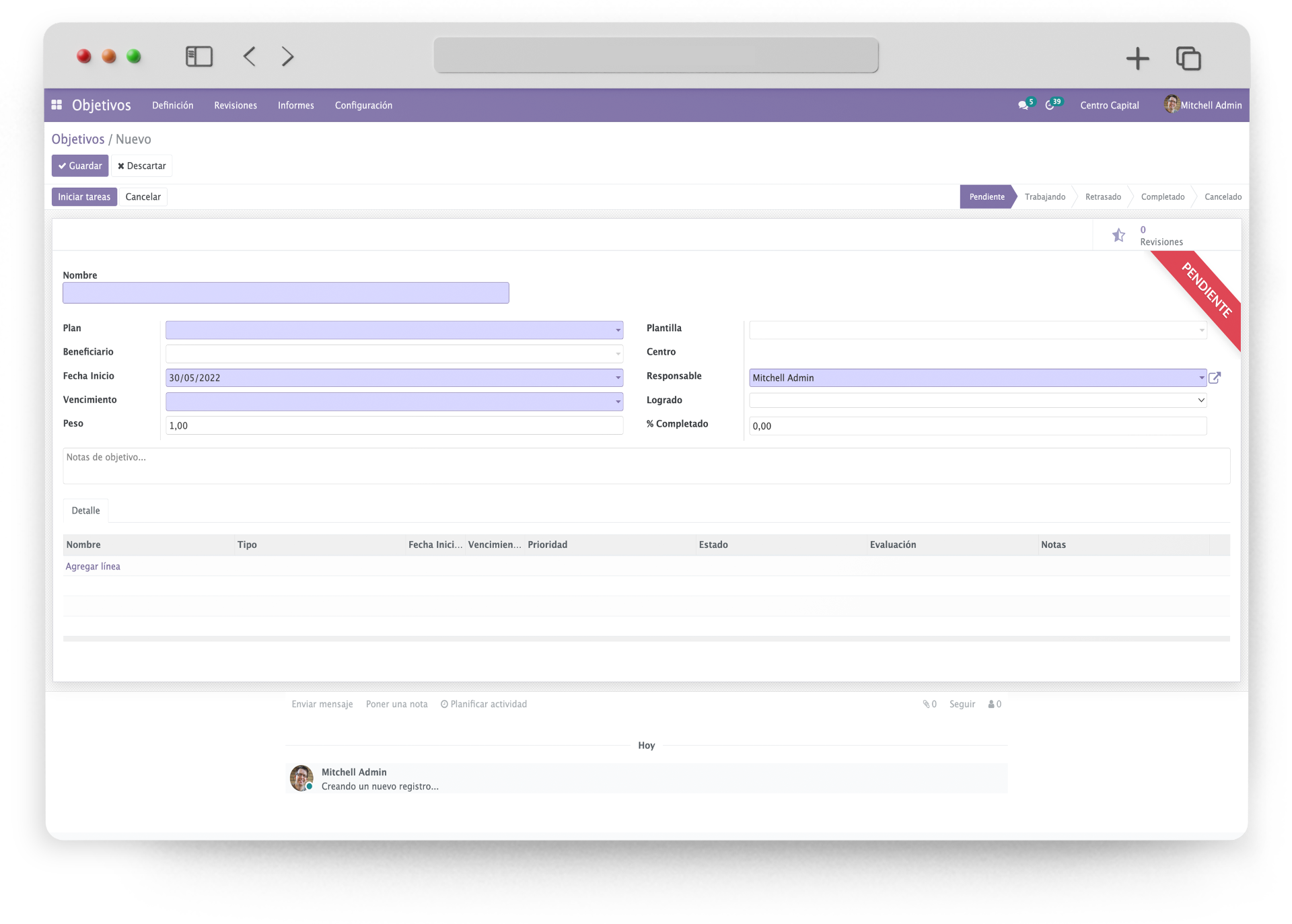Open the Revisiones menu
Image resolution: width=1292 pixels, height=924 pixels.
pyautogui.click(x=236, y=106)
